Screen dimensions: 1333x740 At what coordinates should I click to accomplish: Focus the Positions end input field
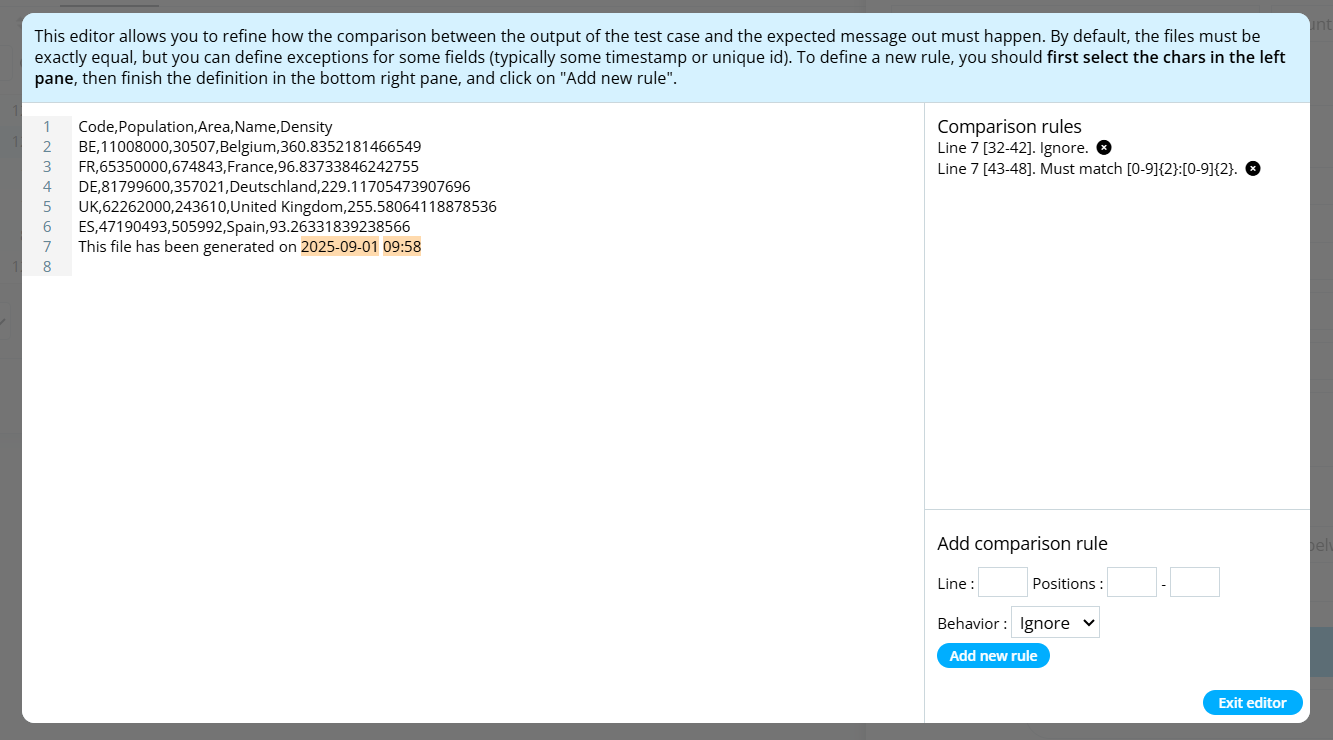coord(1195,582)
